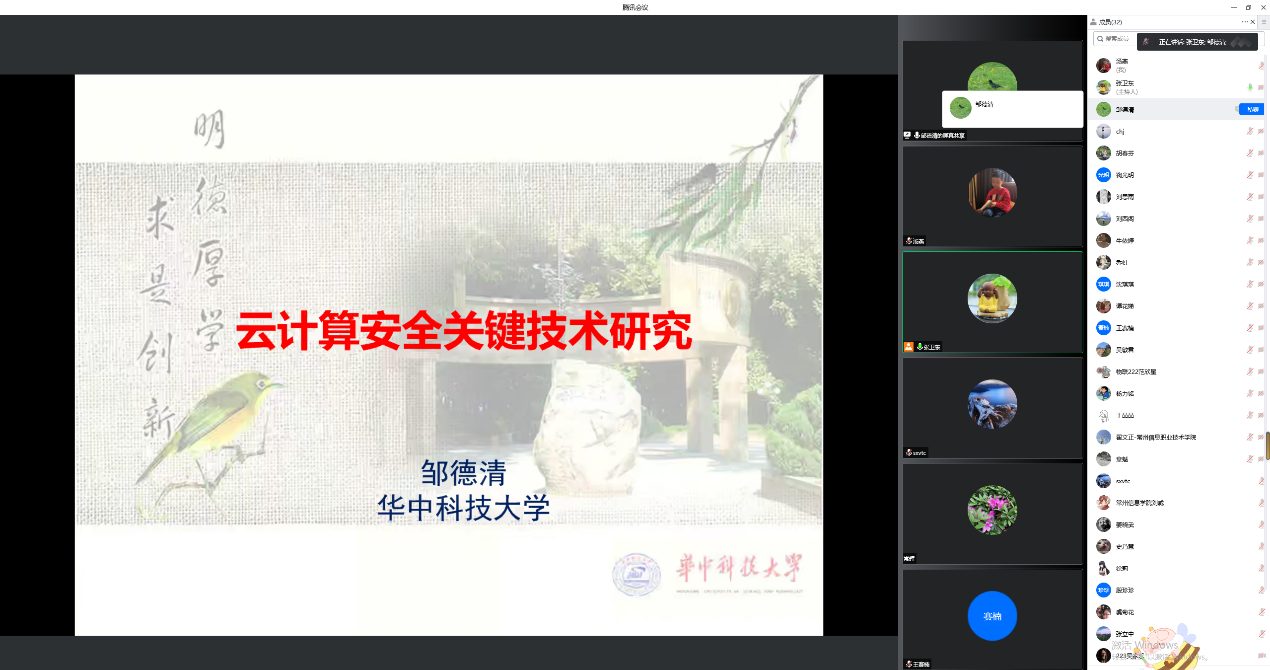Toggle the microphone icon for 物联222范欣星
This screenshot has width=1270, height=670.
(1249, 371)
